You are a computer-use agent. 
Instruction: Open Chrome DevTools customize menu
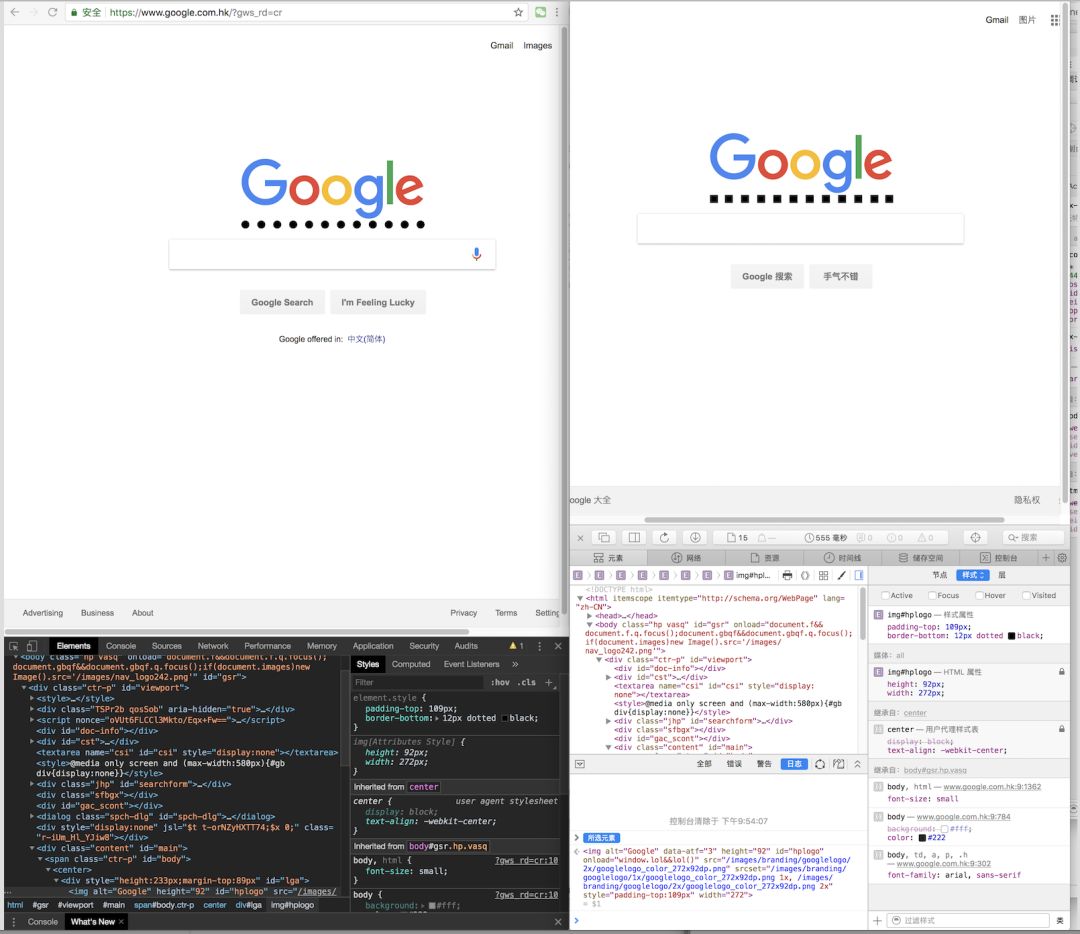coord(539,646)
